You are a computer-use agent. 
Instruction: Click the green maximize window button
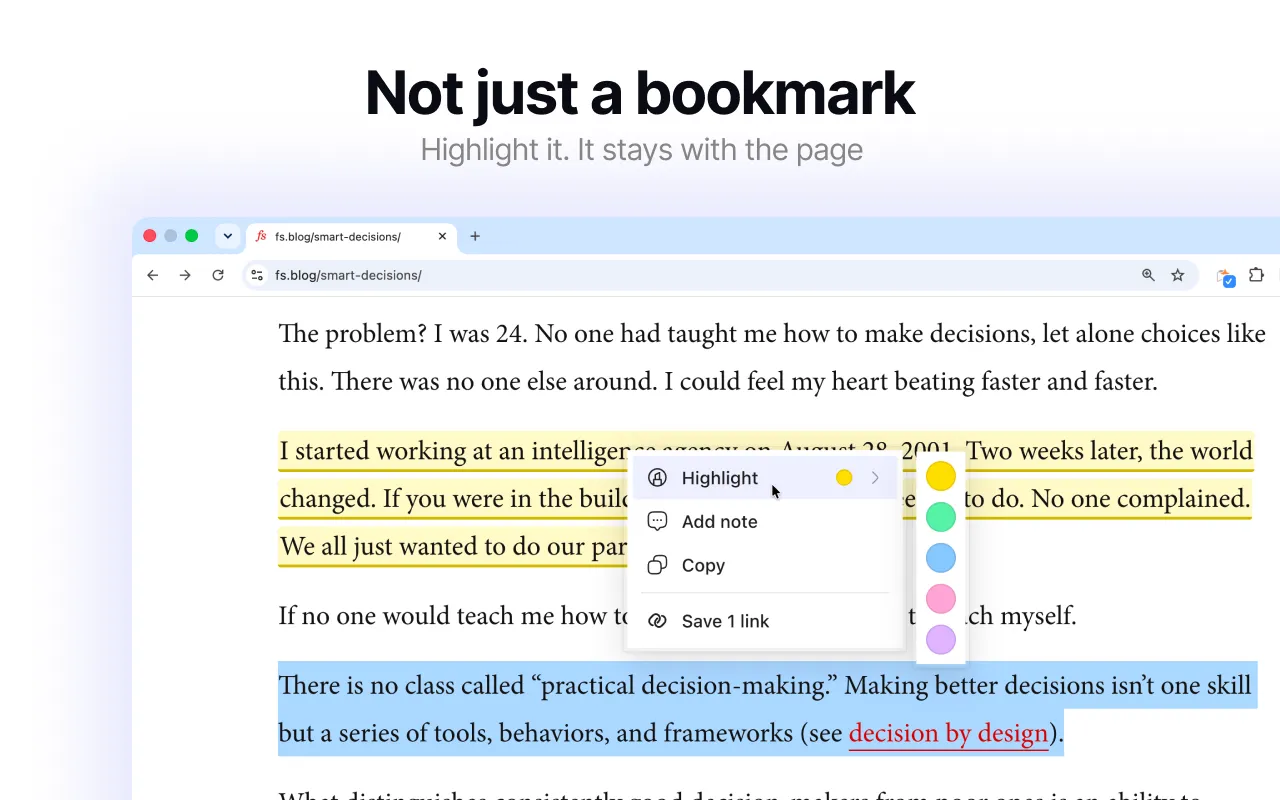[192, 236]
